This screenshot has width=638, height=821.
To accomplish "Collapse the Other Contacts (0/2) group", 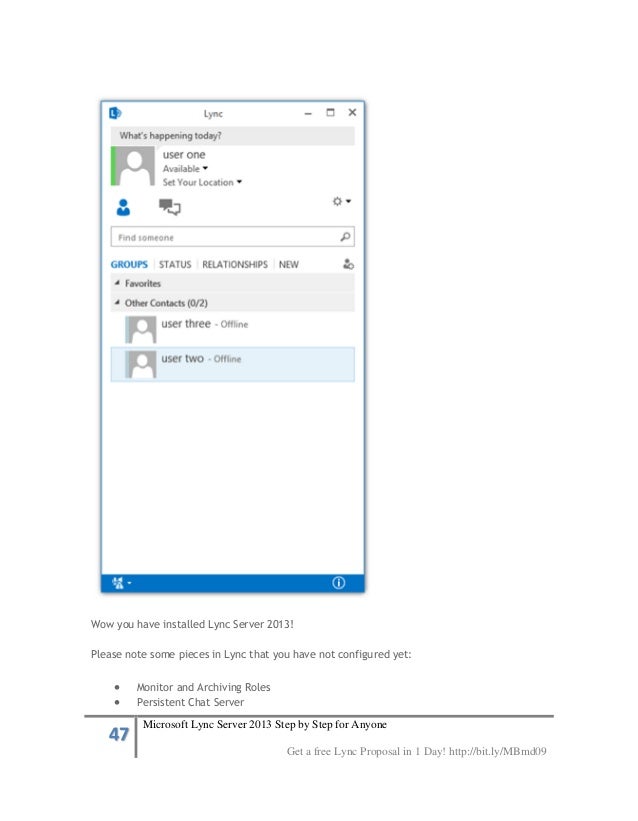I will point(117,303).
